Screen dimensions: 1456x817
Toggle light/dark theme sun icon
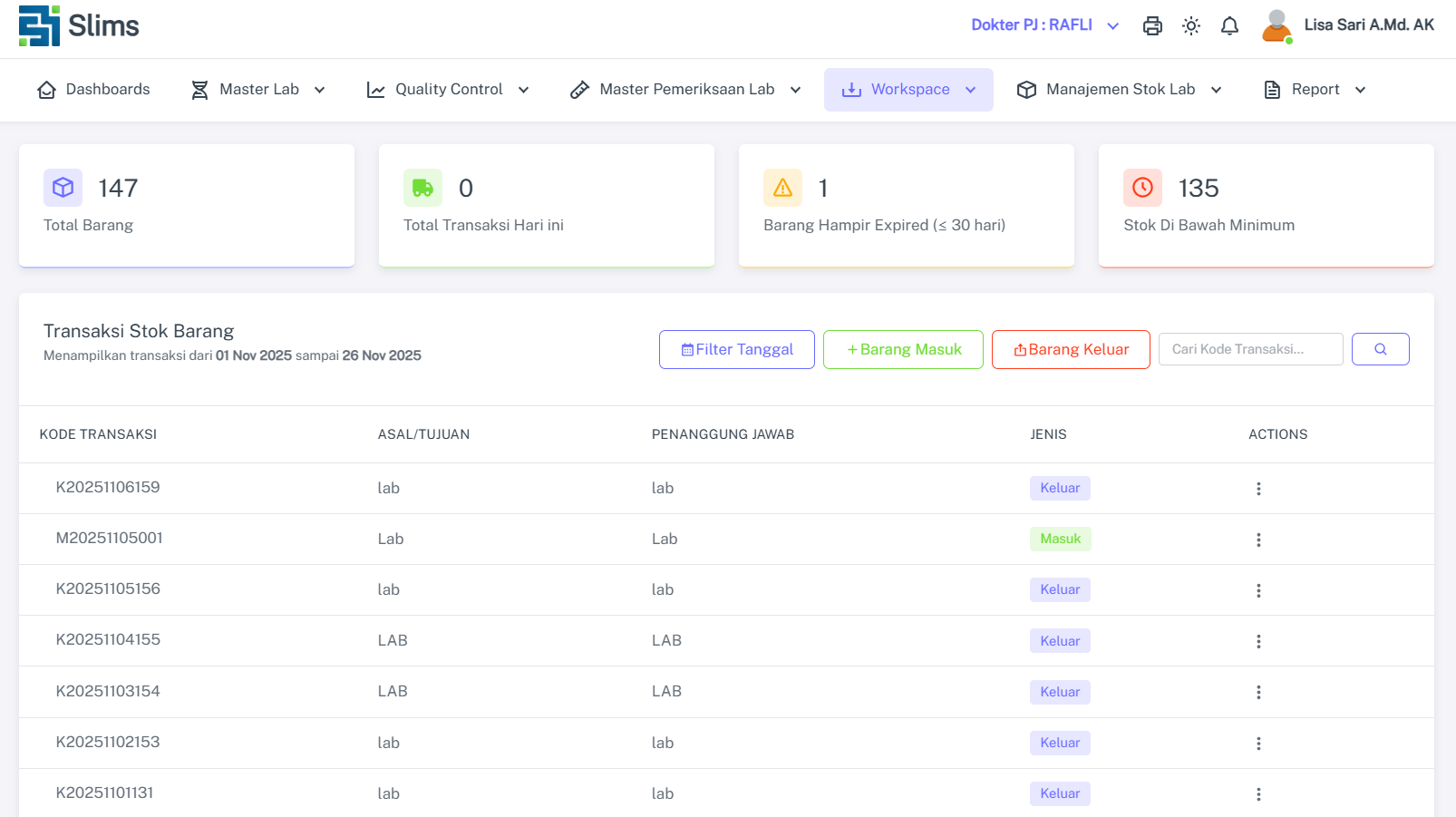(x=1191, y=26)
